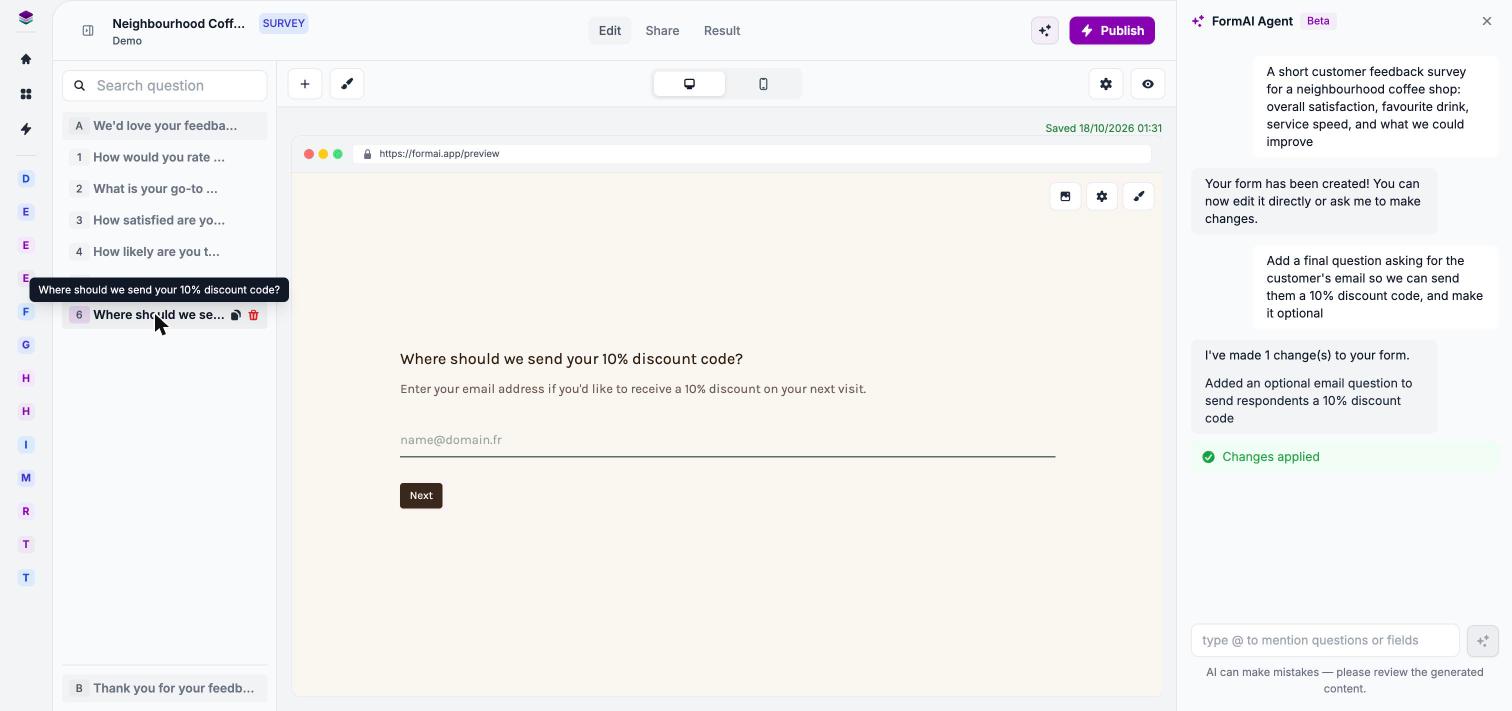Duplicate question 6 with copy icon
Screen dimensions: 1512x711
point(236,315)
